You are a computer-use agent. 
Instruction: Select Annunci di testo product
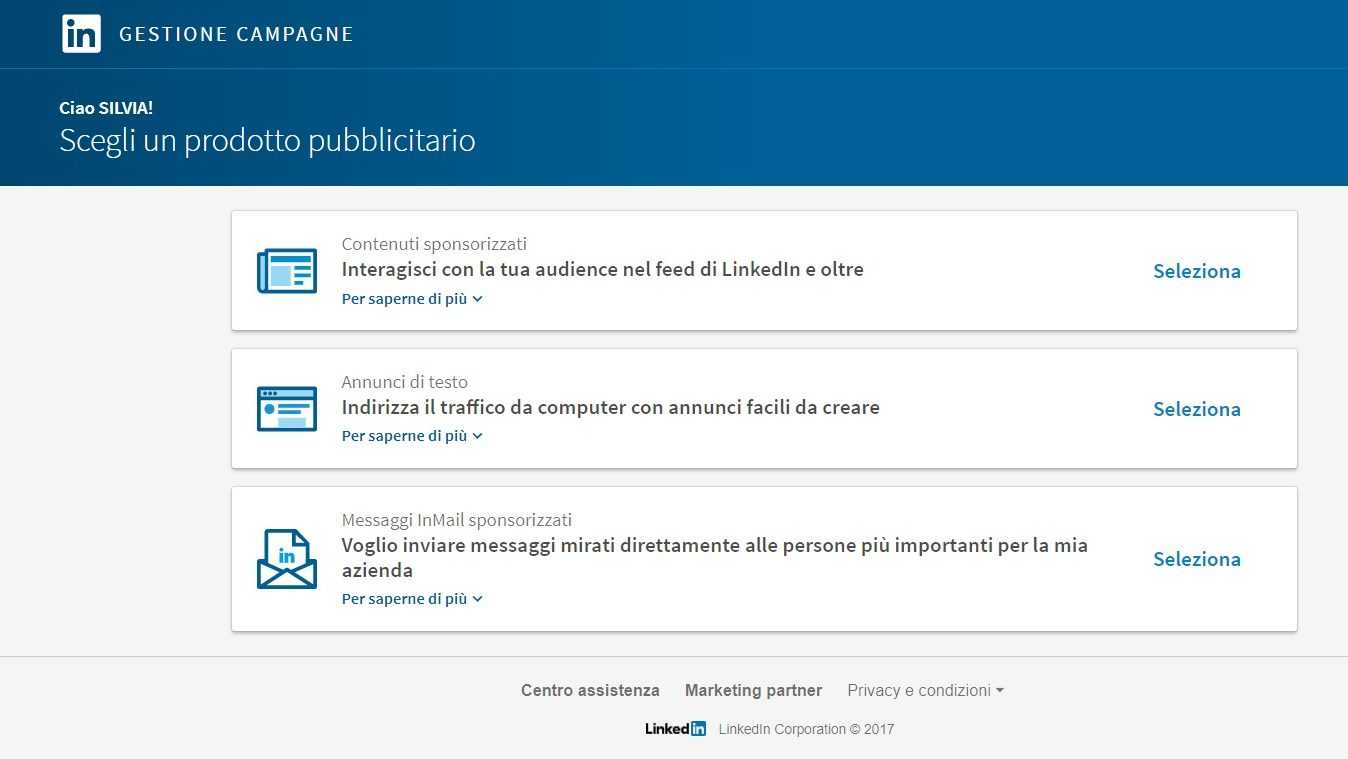tap(1197, 409)
